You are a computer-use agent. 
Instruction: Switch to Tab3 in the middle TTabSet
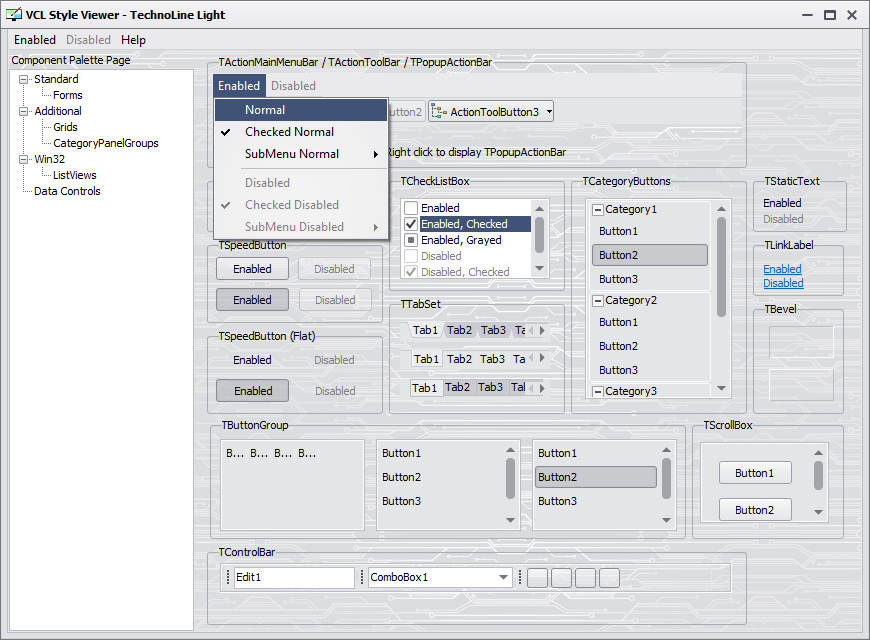tap(492, 359)
